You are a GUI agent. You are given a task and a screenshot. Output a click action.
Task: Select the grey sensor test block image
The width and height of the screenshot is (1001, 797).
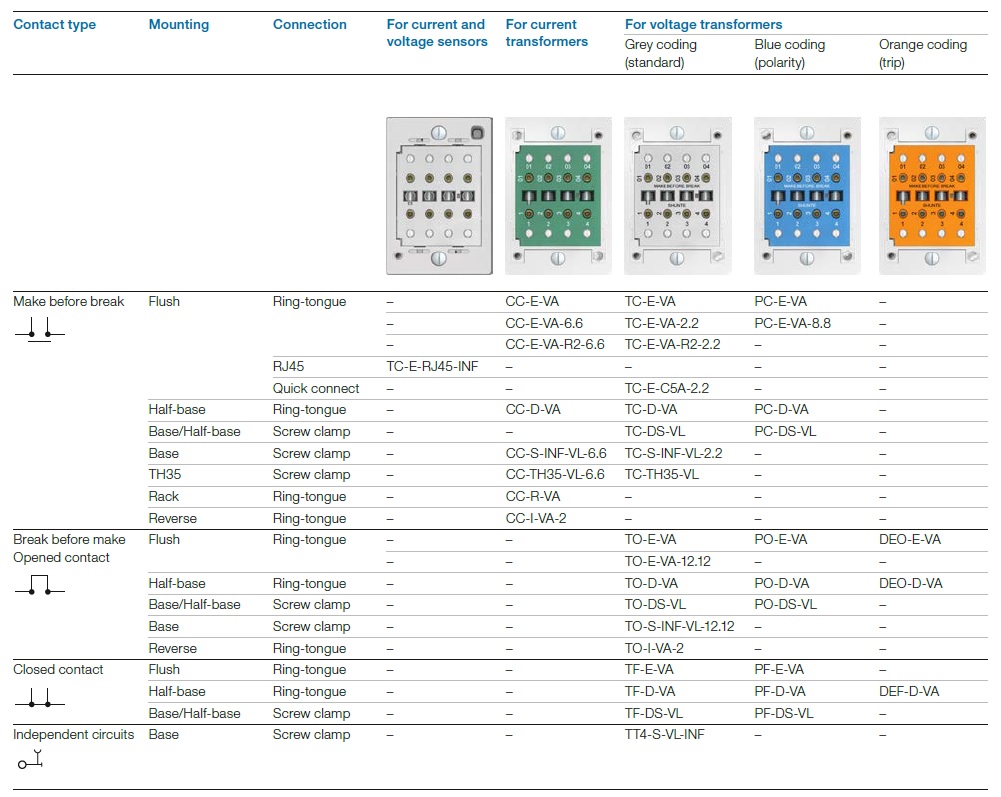tap(441, 196)
